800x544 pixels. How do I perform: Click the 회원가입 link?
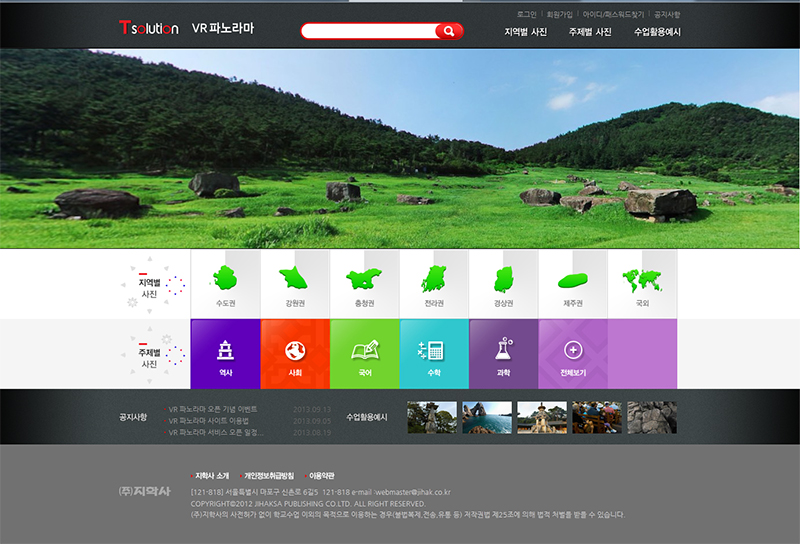click(x=559, y=15)
